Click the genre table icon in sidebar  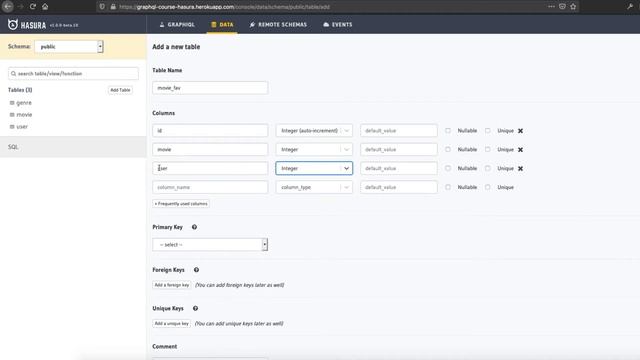coord(12,103)
